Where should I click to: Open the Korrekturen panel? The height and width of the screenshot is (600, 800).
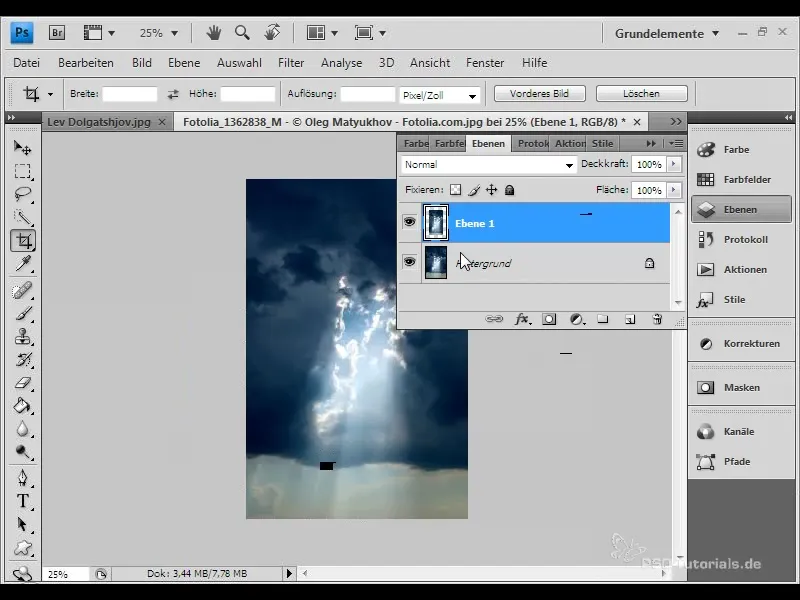click(x=741, y=344)
